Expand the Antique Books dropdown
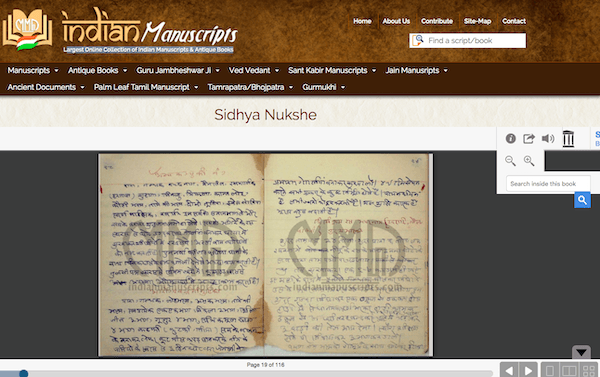 pos(98,70)
